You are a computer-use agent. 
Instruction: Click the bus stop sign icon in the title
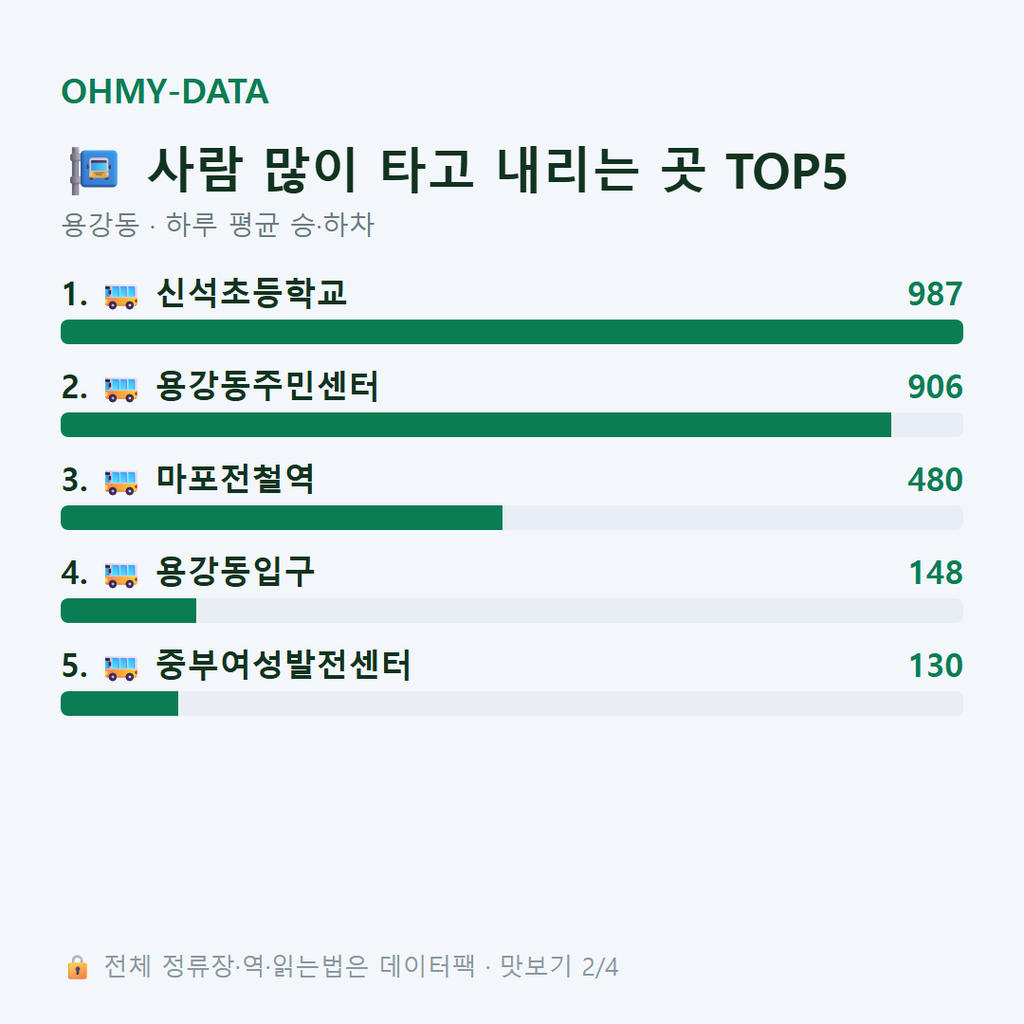pos(94,170)
